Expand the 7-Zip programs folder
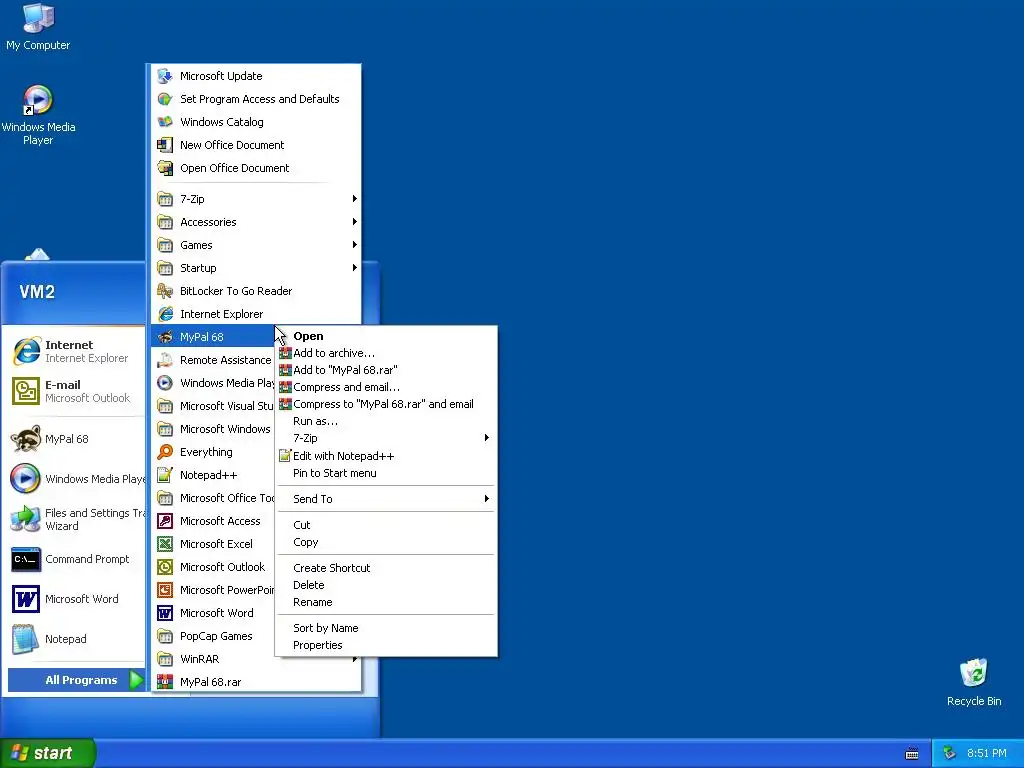 257,199
